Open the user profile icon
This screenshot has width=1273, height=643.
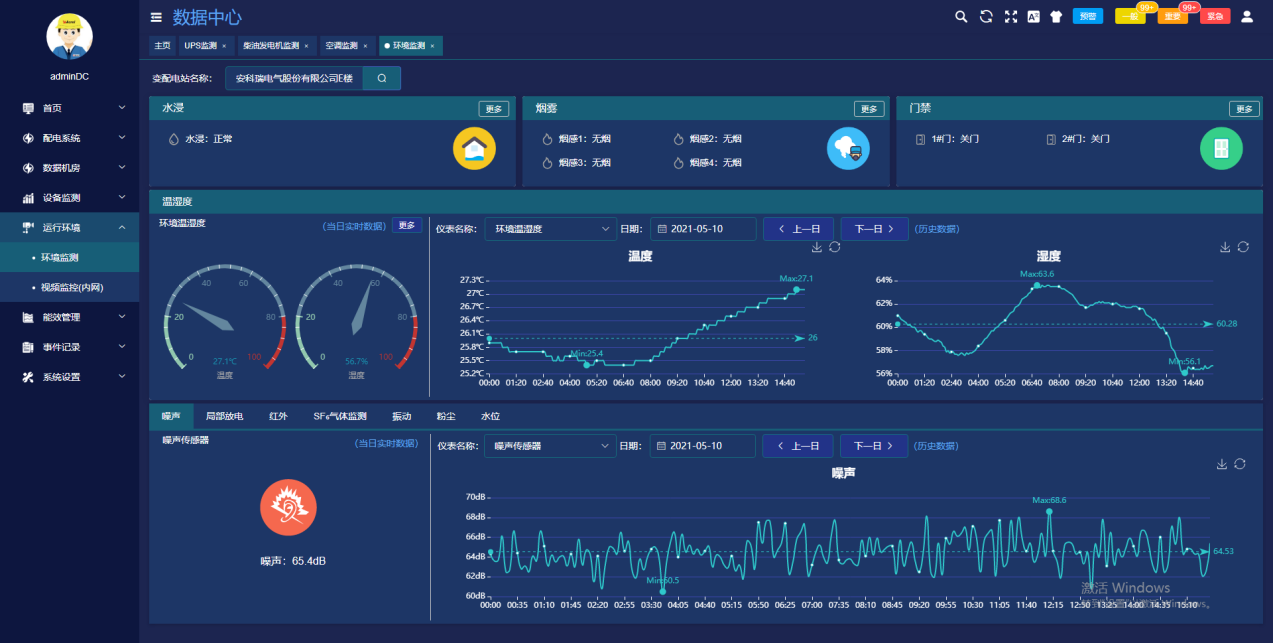click(x=1246, y=16)
